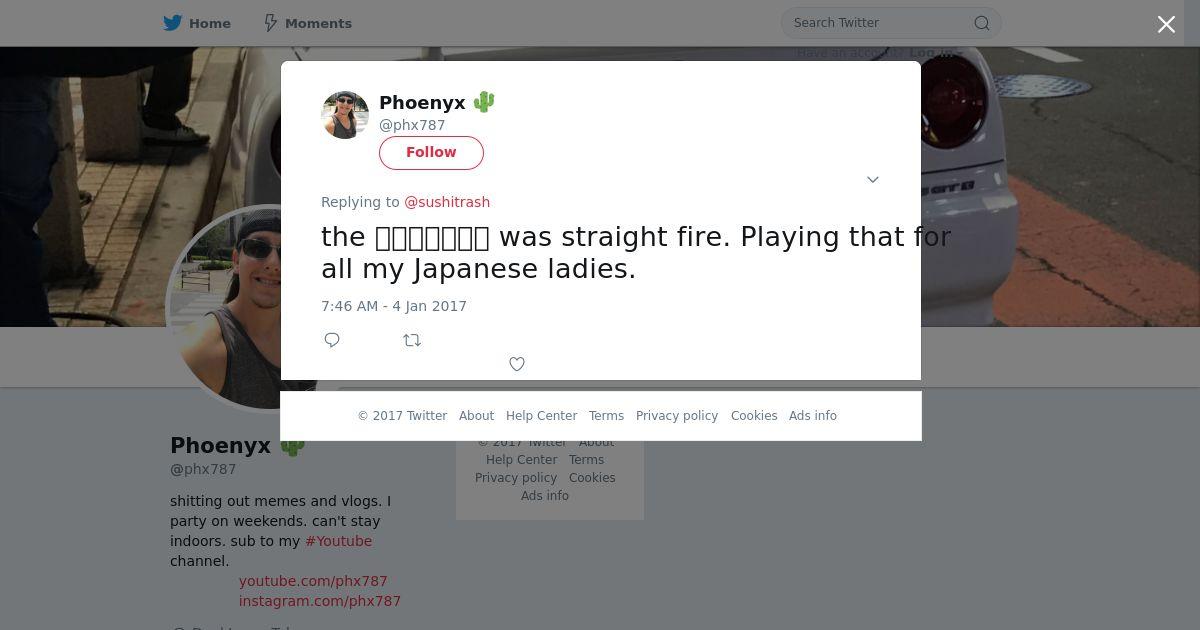Click the Ads info footer link

[x=813, y=416]
